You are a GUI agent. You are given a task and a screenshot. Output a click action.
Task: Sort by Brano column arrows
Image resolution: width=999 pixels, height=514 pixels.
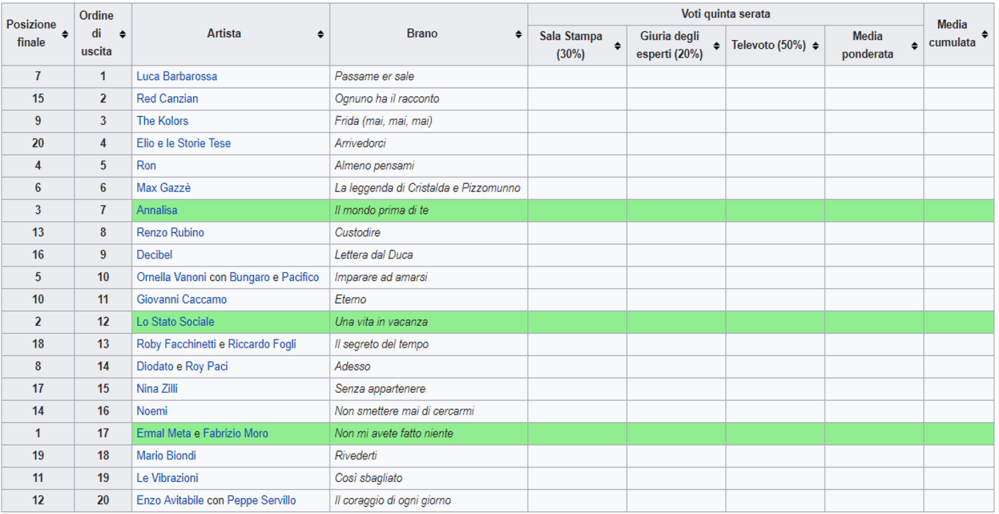pyautogui.click(x=519, y=34)
